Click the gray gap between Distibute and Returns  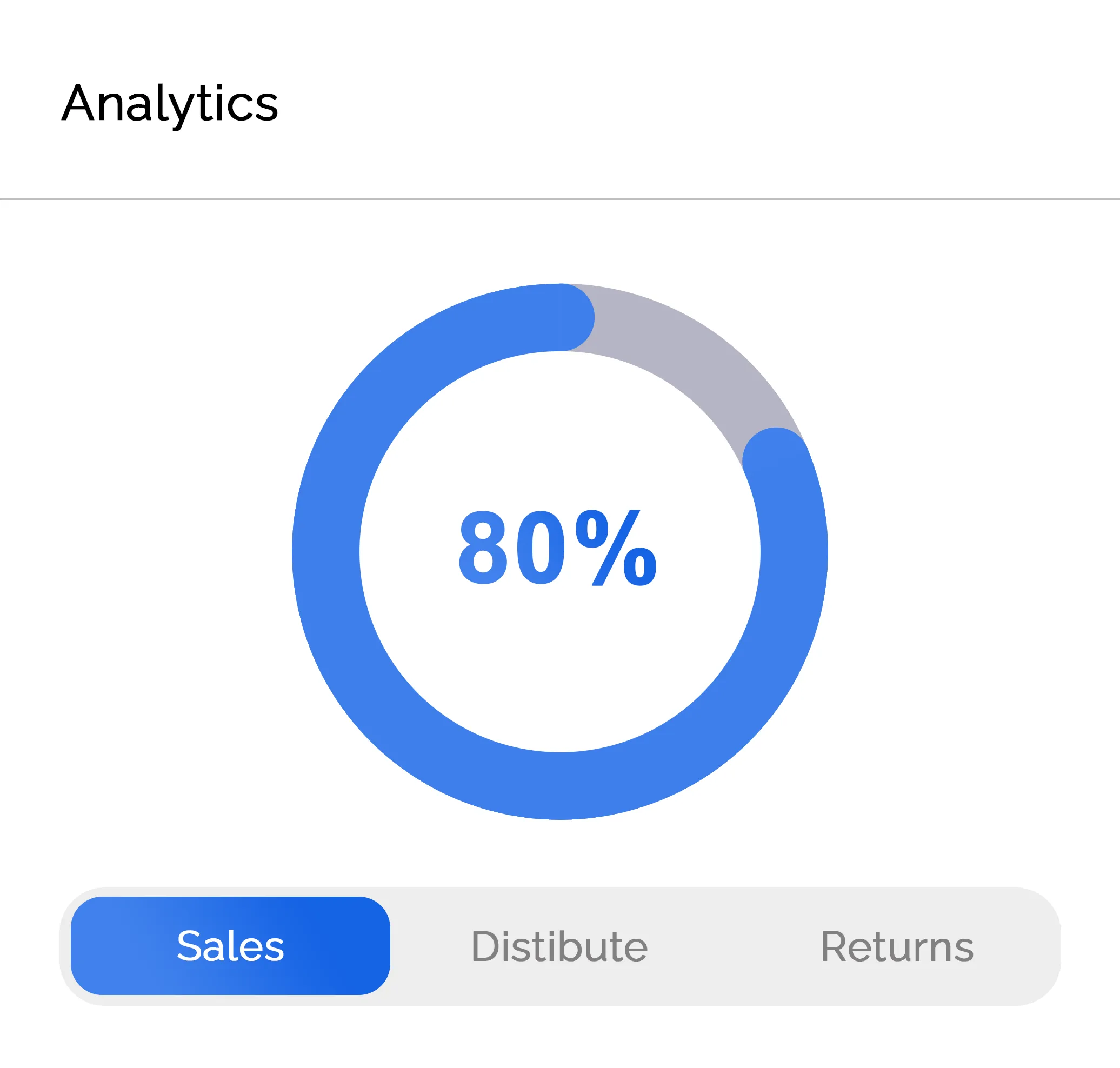[x=735, y=947]
